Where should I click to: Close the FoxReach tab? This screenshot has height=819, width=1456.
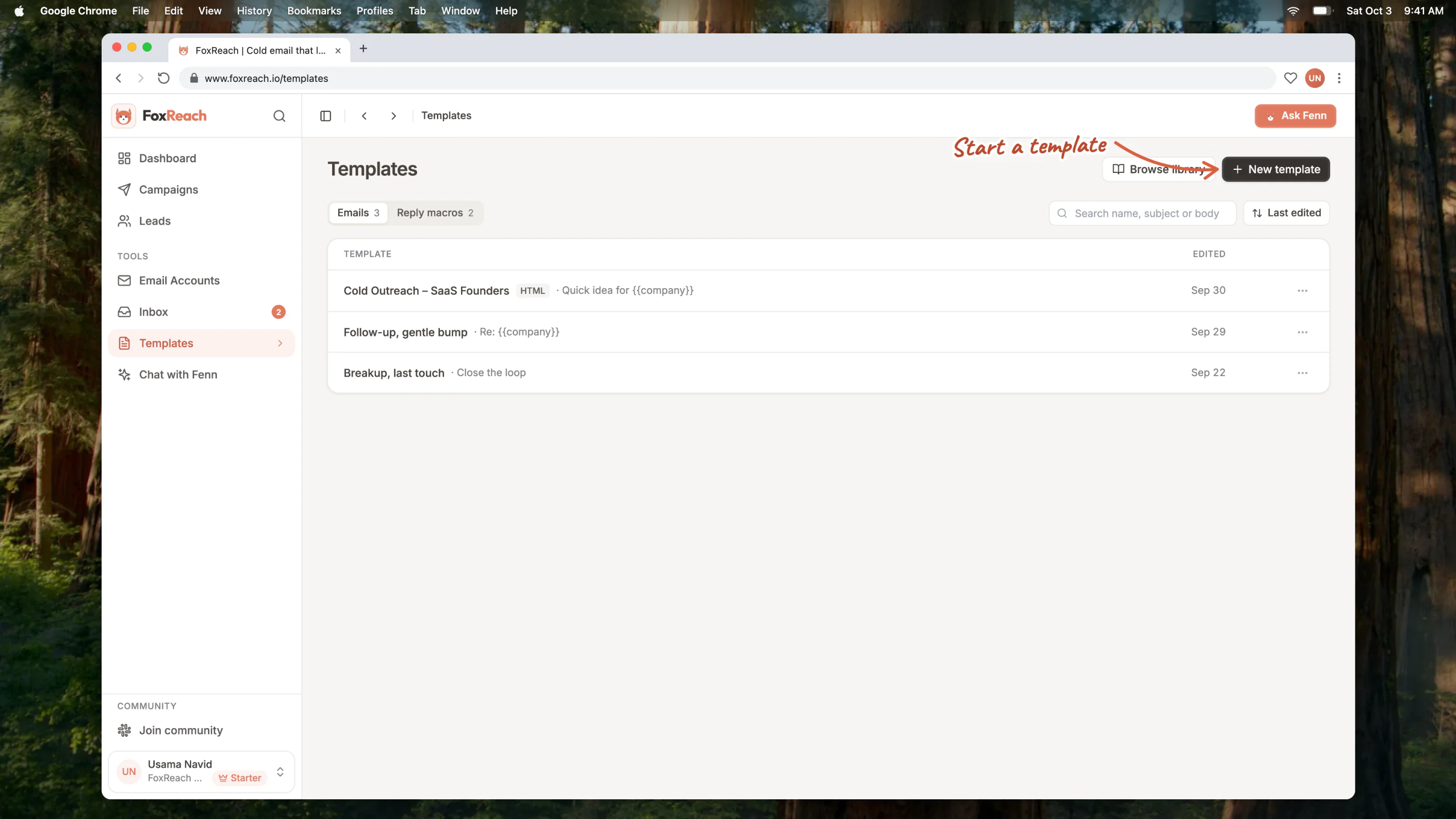(x=338, y=51)
